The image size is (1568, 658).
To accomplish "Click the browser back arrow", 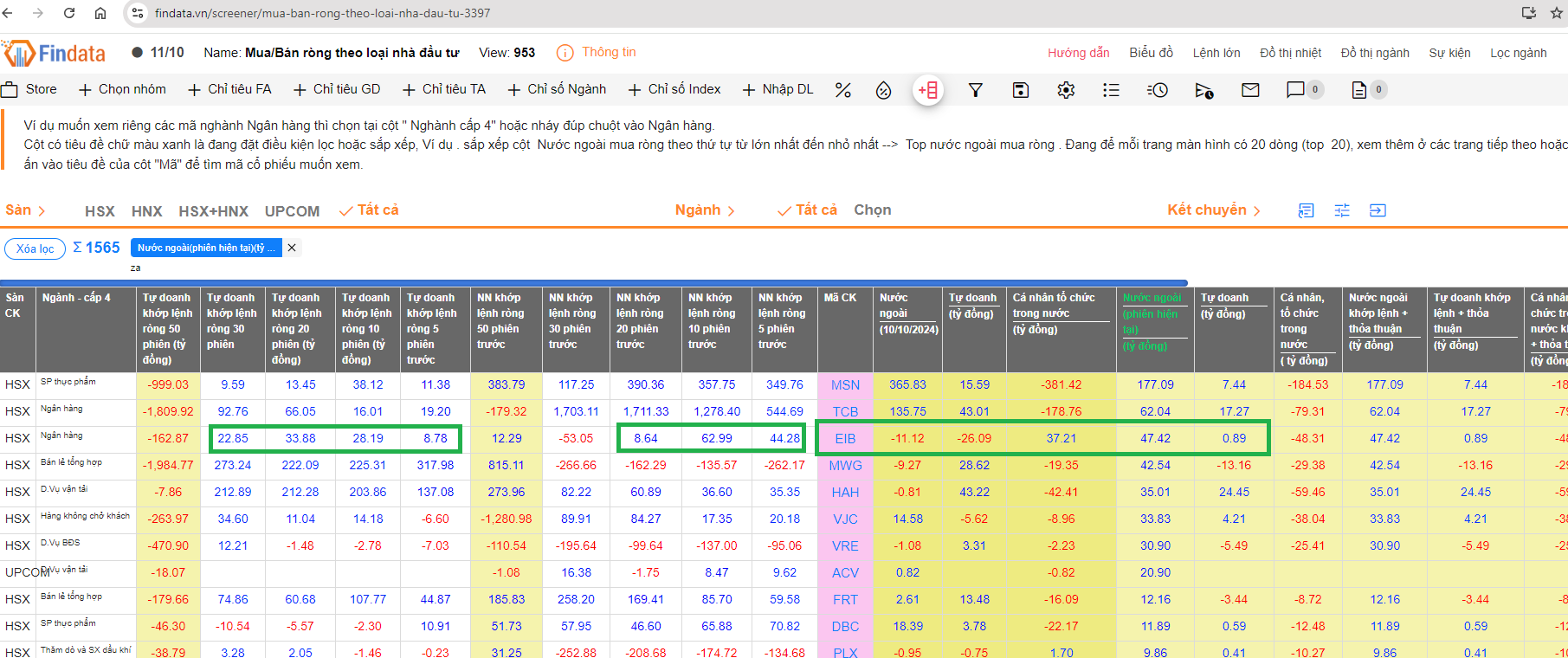I will click(8, 13).
